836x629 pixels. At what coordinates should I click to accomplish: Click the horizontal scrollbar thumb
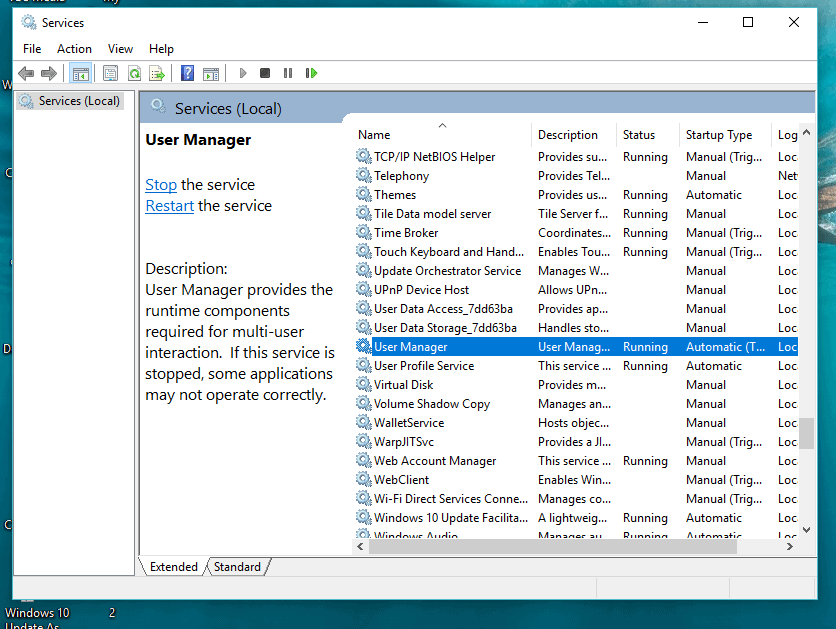coord(552,546)
